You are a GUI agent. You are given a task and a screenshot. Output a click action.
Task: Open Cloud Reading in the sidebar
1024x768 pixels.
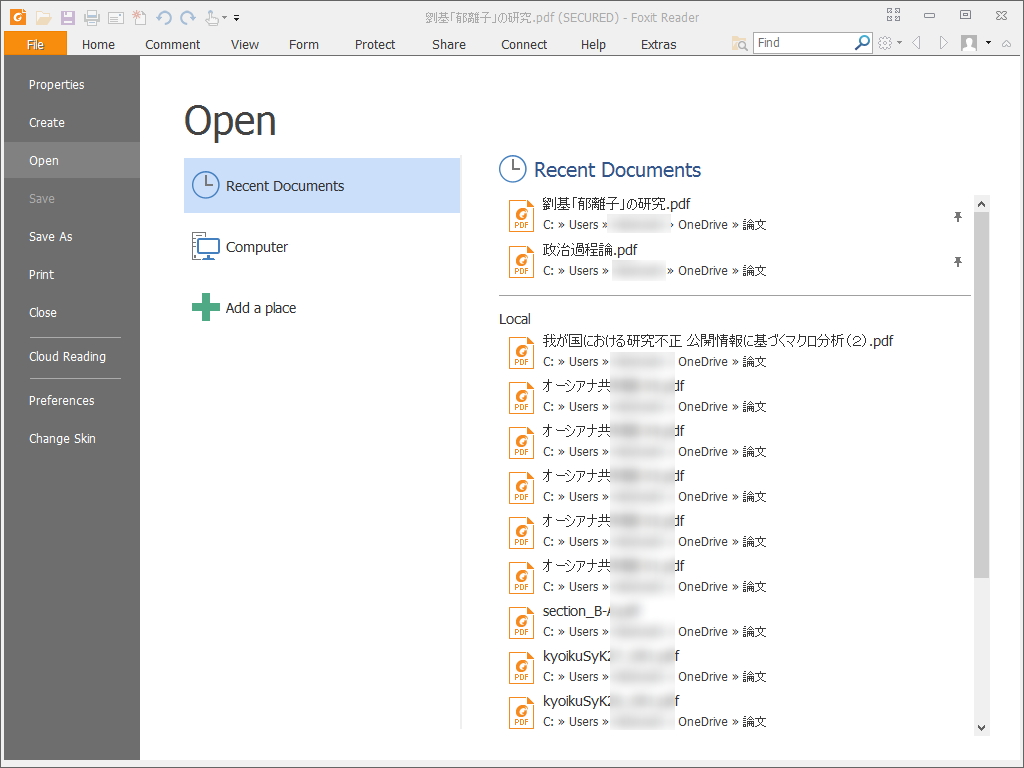72,357
